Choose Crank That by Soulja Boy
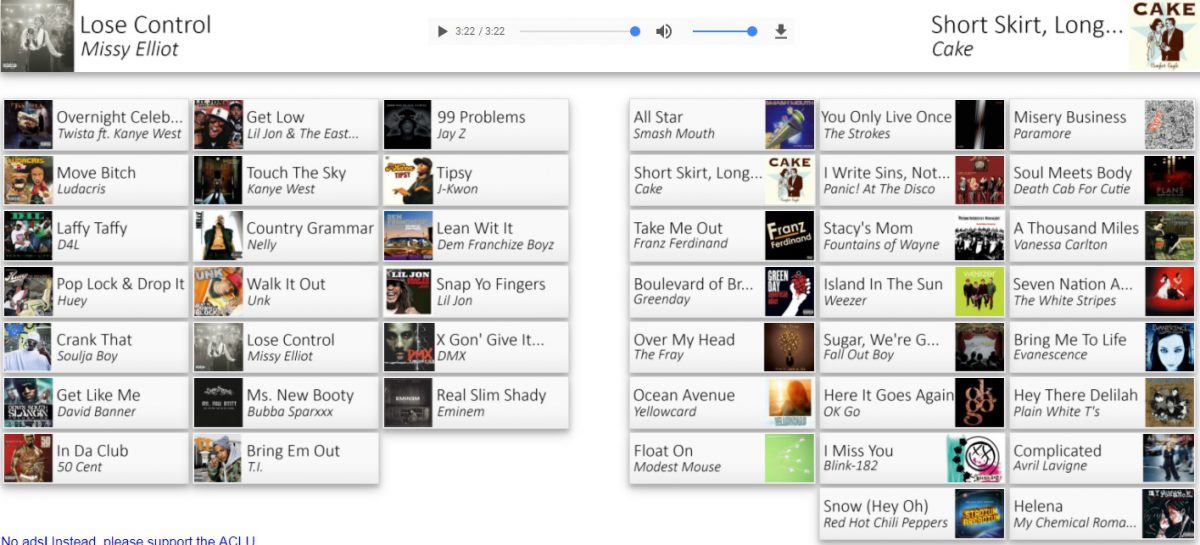The image size is (1200, 545). 95,347
